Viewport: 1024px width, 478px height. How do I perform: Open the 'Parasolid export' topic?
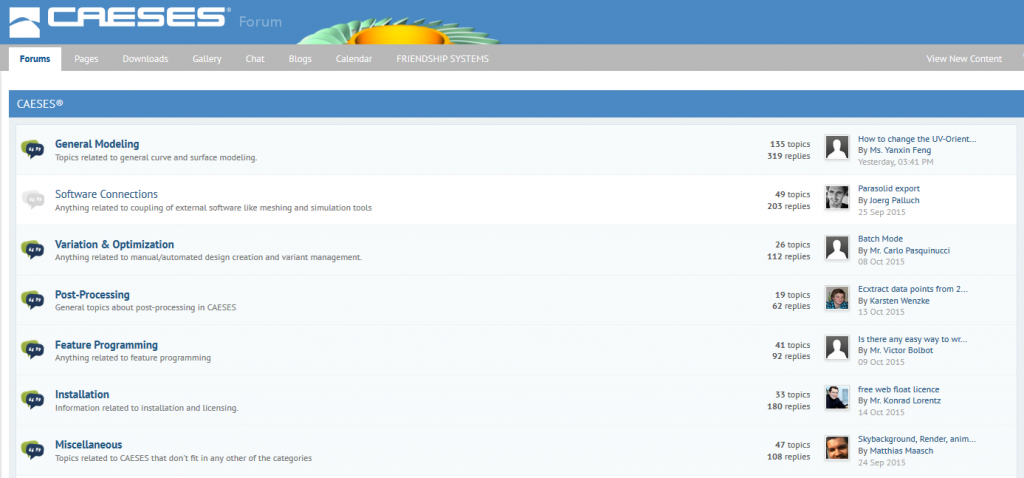click(889, 189)
